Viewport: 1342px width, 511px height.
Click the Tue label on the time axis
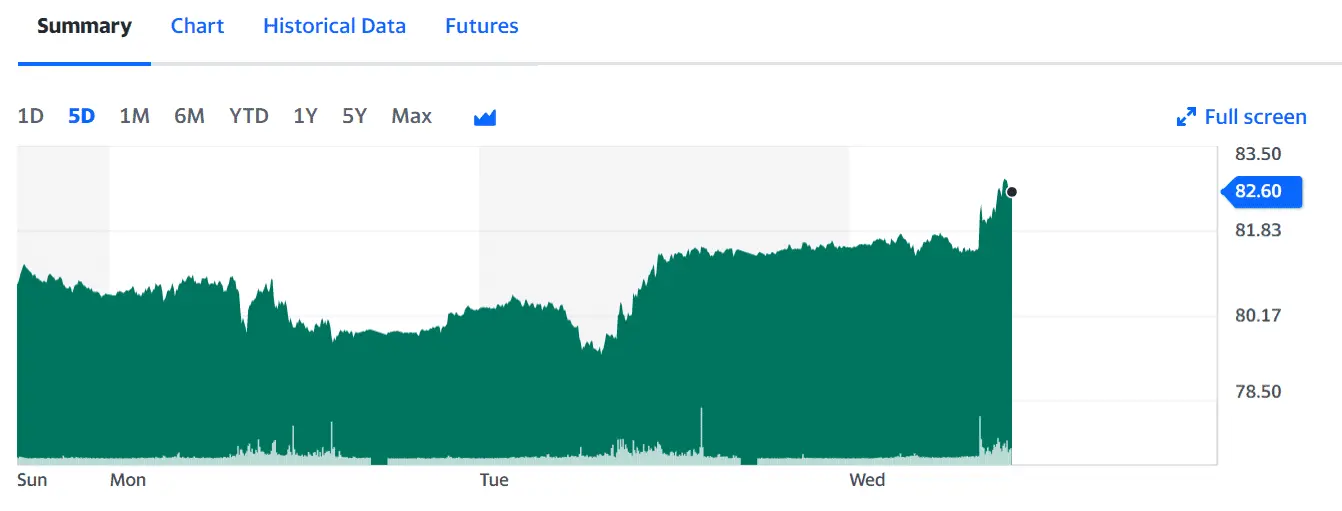(494, 480)
